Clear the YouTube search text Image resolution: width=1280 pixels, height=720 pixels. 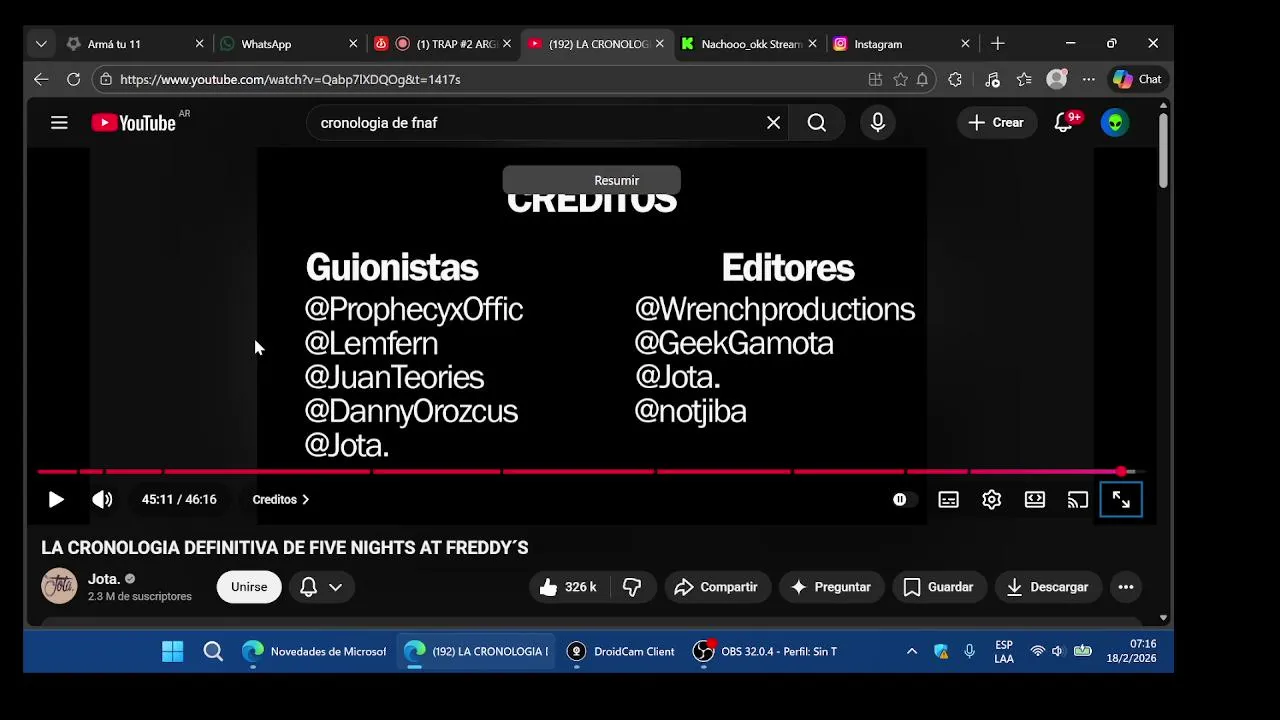tap(773, 123)
